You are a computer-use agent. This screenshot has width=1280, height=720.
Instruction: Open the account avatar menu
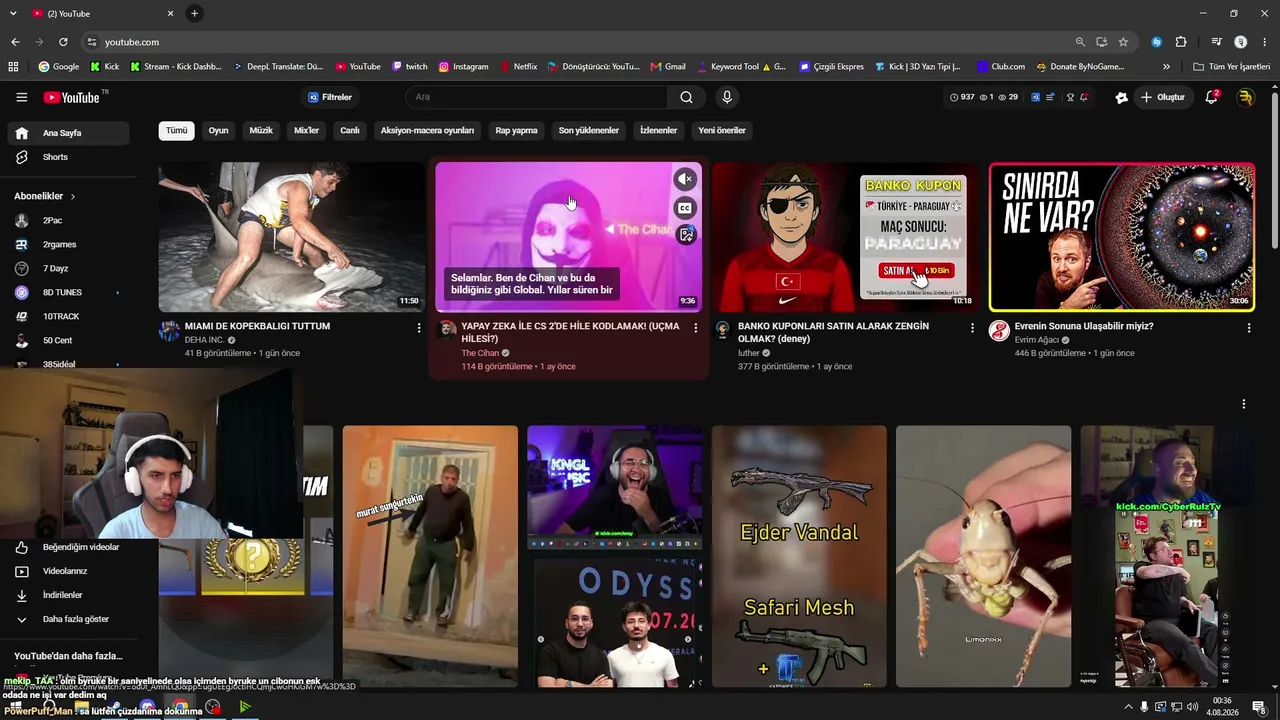point(1245,97)
